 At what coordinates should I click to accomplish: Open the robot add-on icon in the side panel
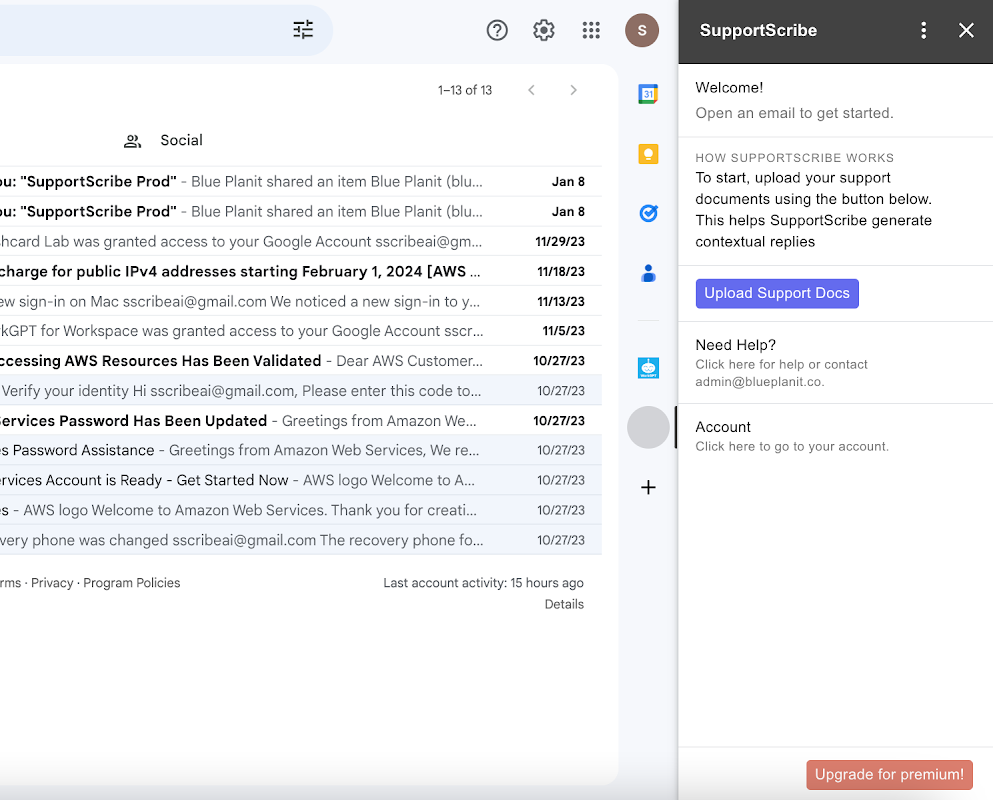click(648, 368)
